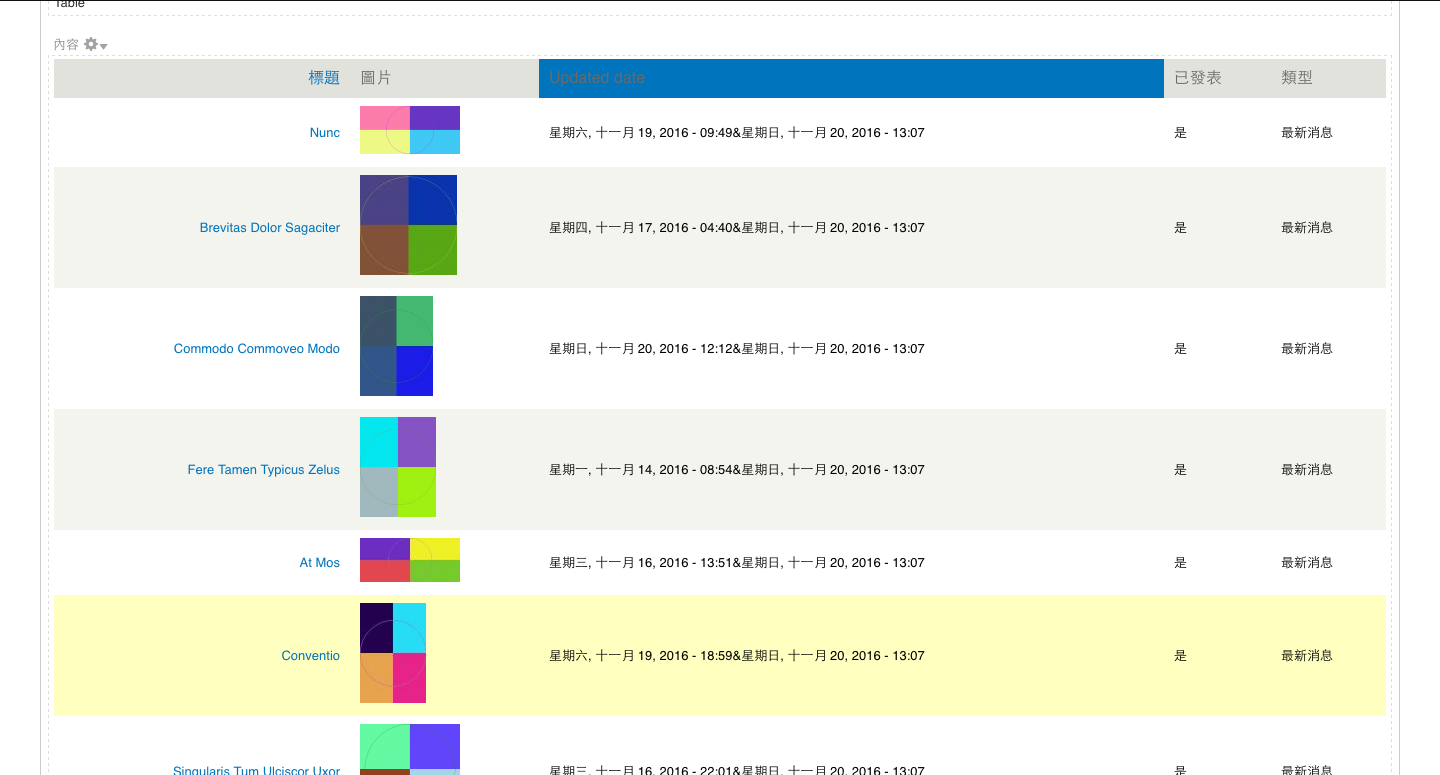The width and height of the screenshot is (1440, 775).
Task: Click the At Mos thumbnail image
Action: pos(410,560)
